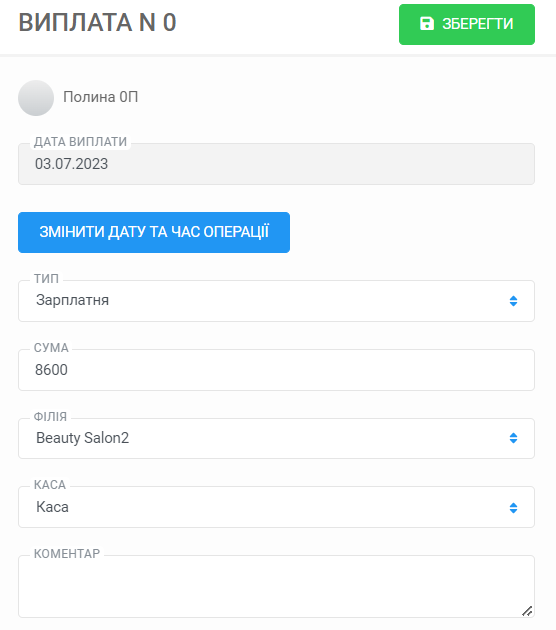Image resolution: width=556 pixels, height=630 pixels.
Task: Click the Сума field containing 8600
Action: pyautogui.click(x=276, y=370)
